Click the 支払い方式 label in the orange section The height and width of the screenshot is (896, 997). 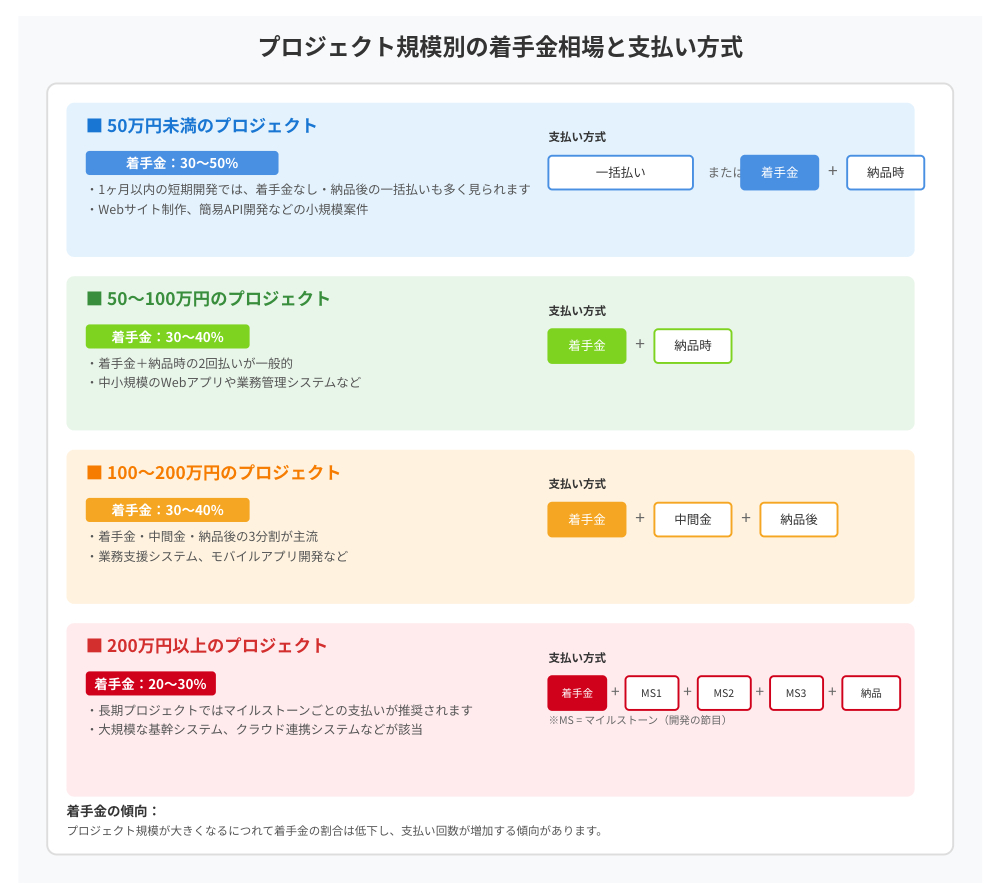click(x=577, y=484)
